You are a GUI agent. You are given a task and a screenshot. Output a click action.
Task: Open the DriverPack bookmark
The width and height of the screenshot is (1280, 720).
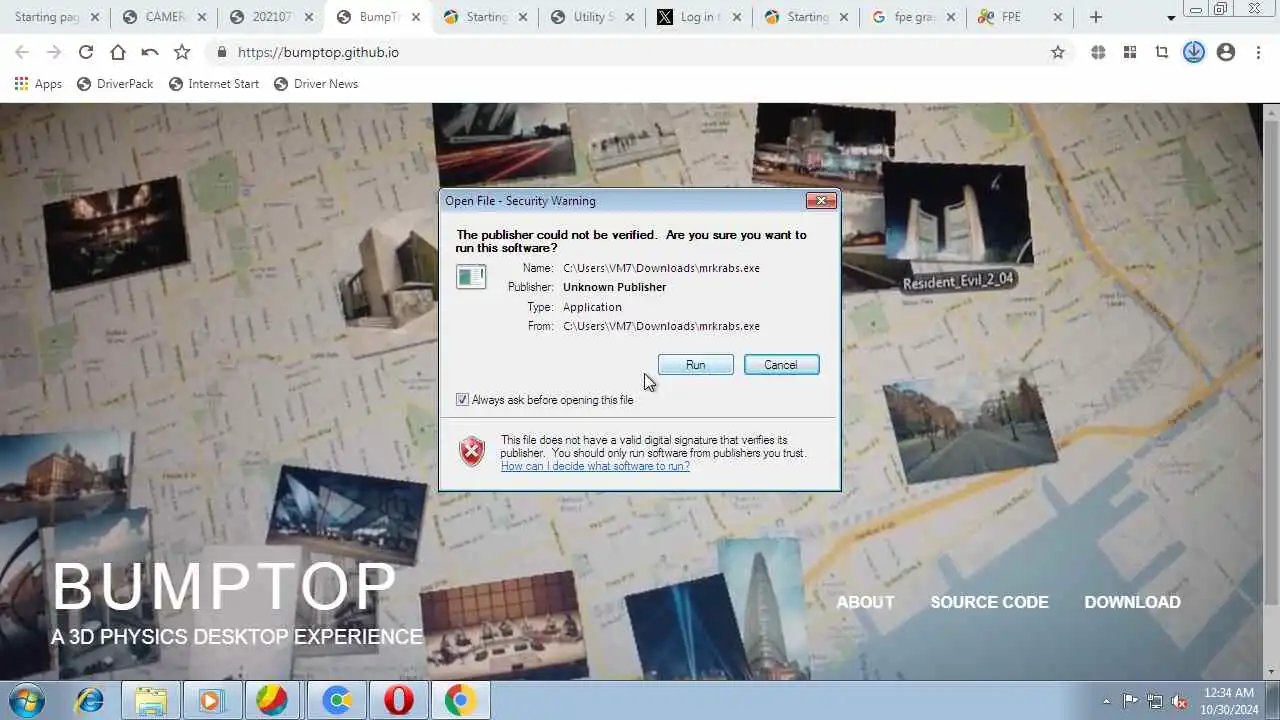click(115, 84)
